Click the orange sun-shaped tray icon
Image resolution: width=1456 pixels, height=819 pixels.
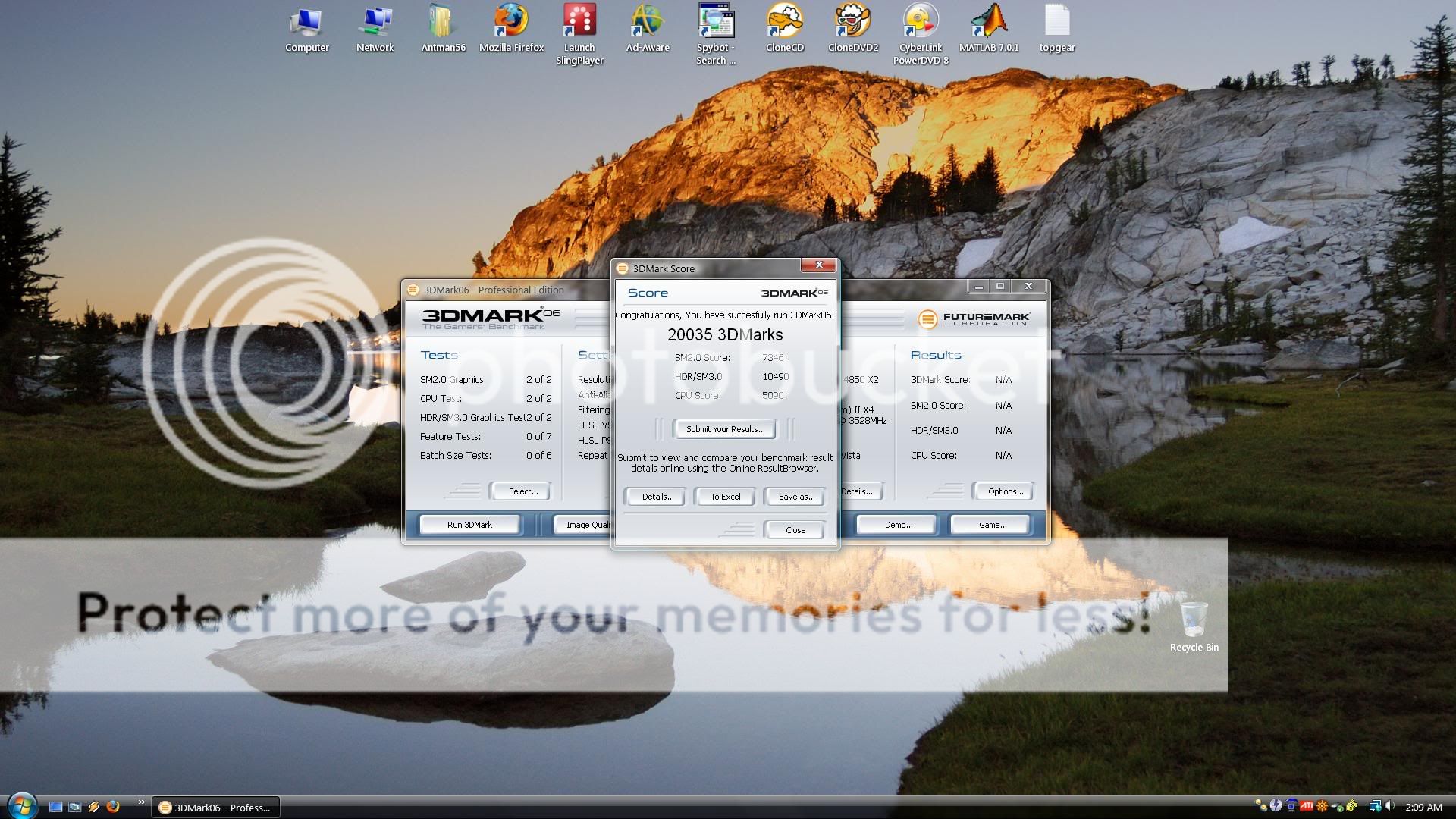click(1322, 807)
